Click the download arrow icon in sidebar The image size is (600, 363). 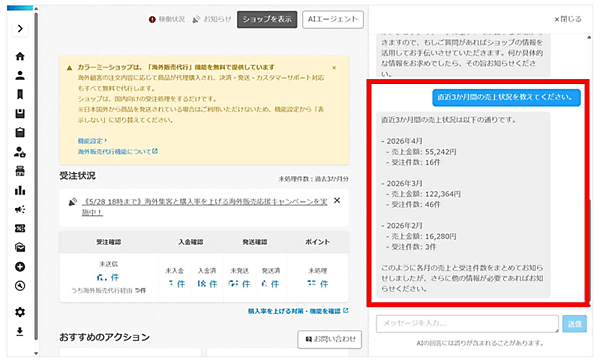point(20,331)
